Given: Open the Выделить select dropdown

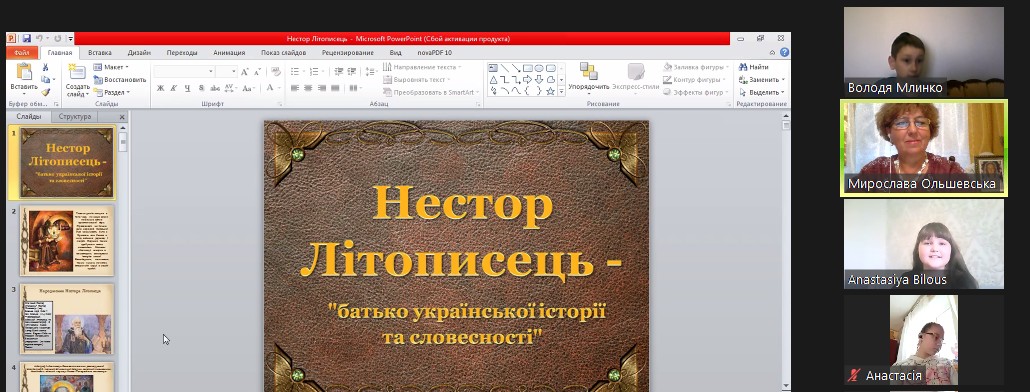Looking at the screenshot, I should [x=761, y=92].
